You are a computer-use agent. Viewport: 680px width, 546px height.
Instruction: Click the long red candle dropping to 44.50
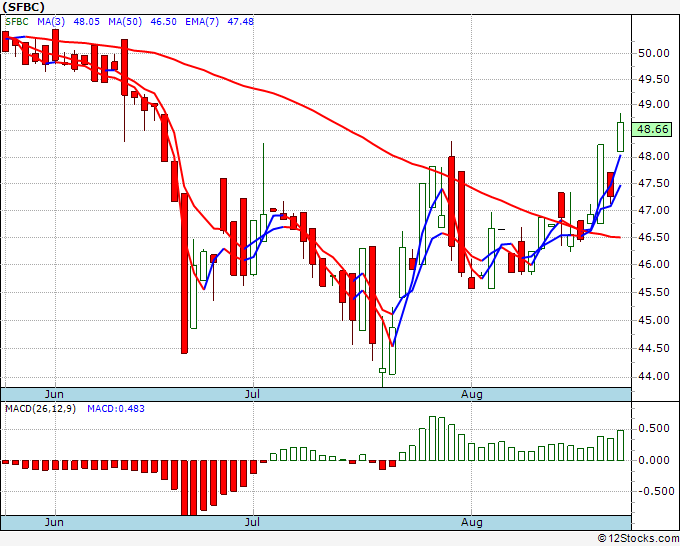pos(184,273)
